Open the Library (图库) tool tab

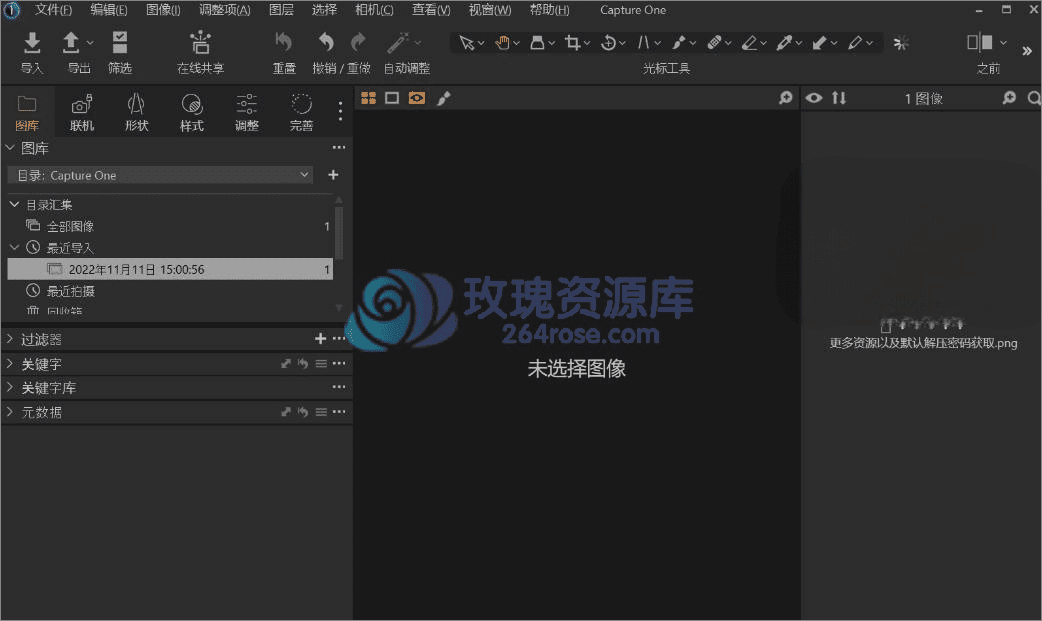coord(27,112)
